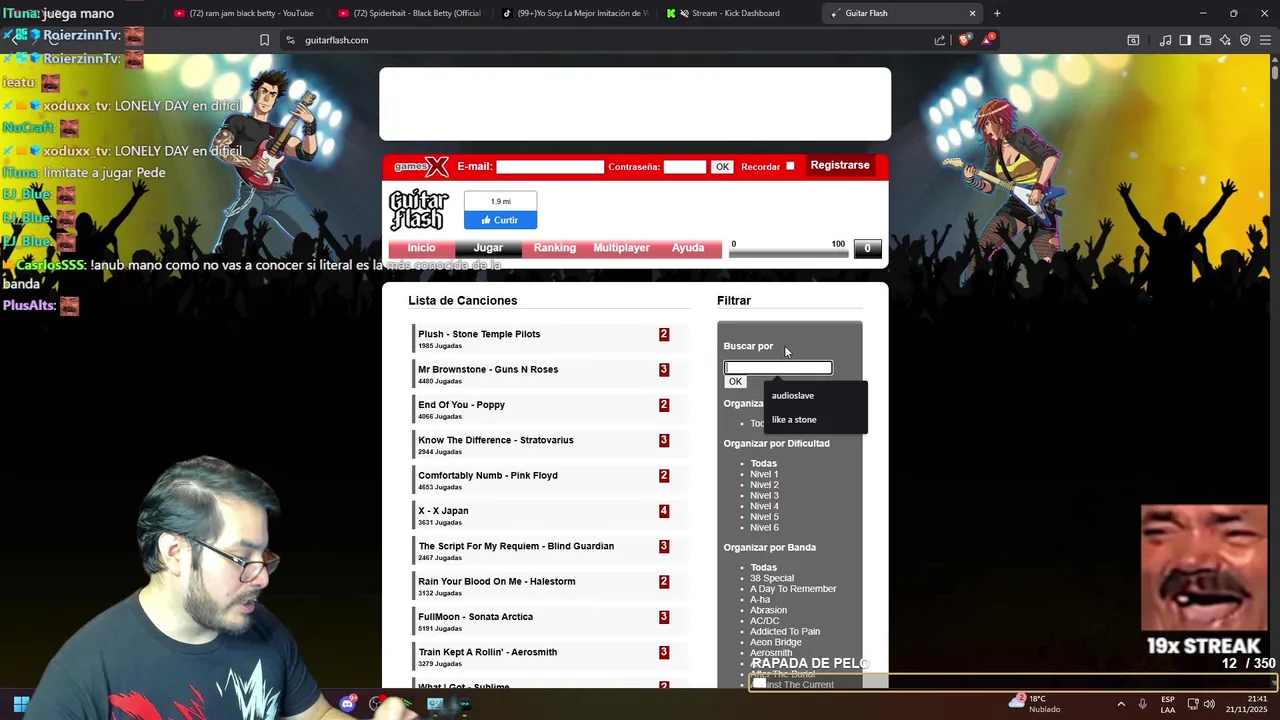Open the Inicio menu item

point(421,248)
